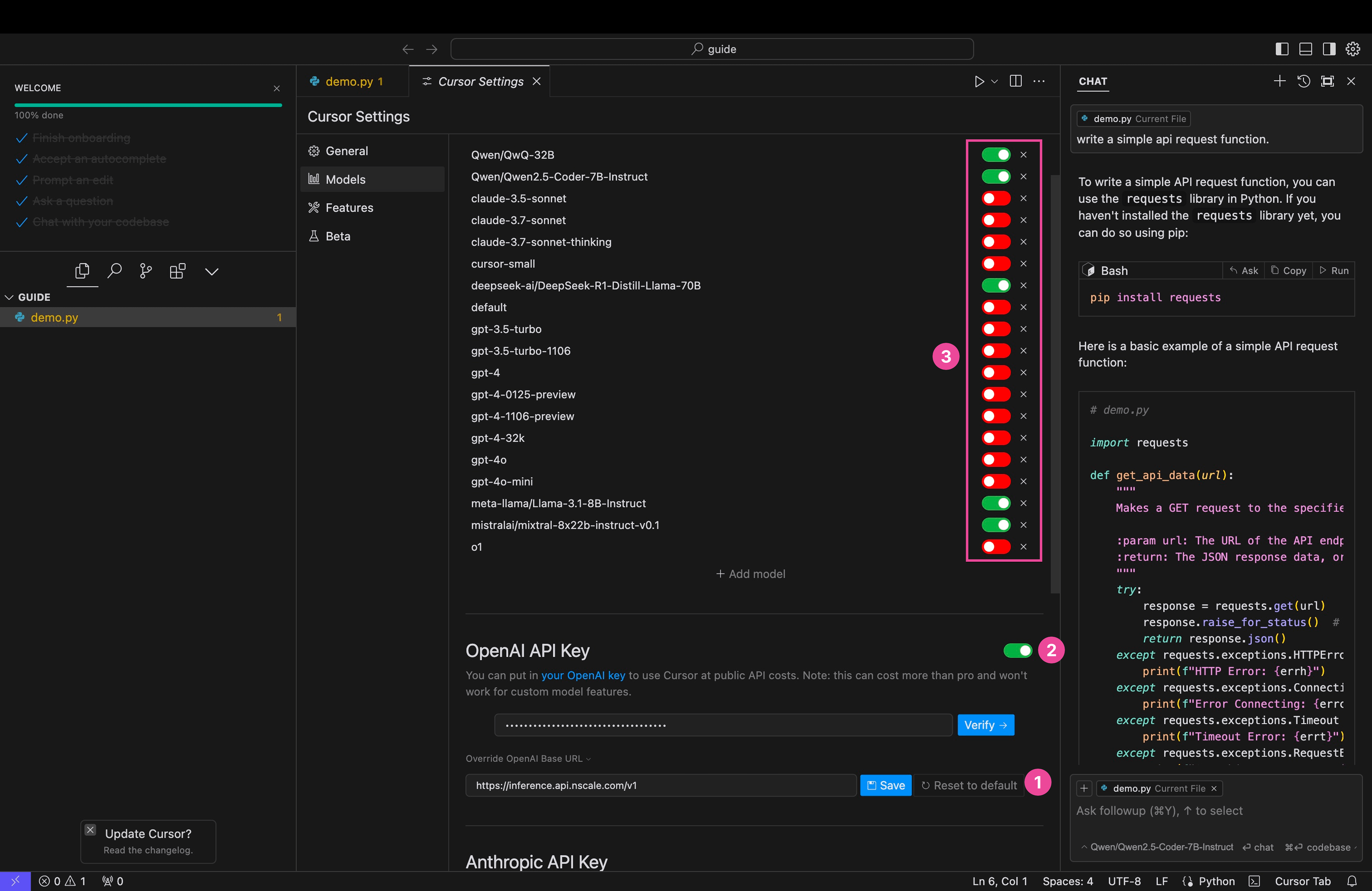Open the Source Control view icon
The width and height of the screenshot is (1372, 891).
tap(146, 270)
